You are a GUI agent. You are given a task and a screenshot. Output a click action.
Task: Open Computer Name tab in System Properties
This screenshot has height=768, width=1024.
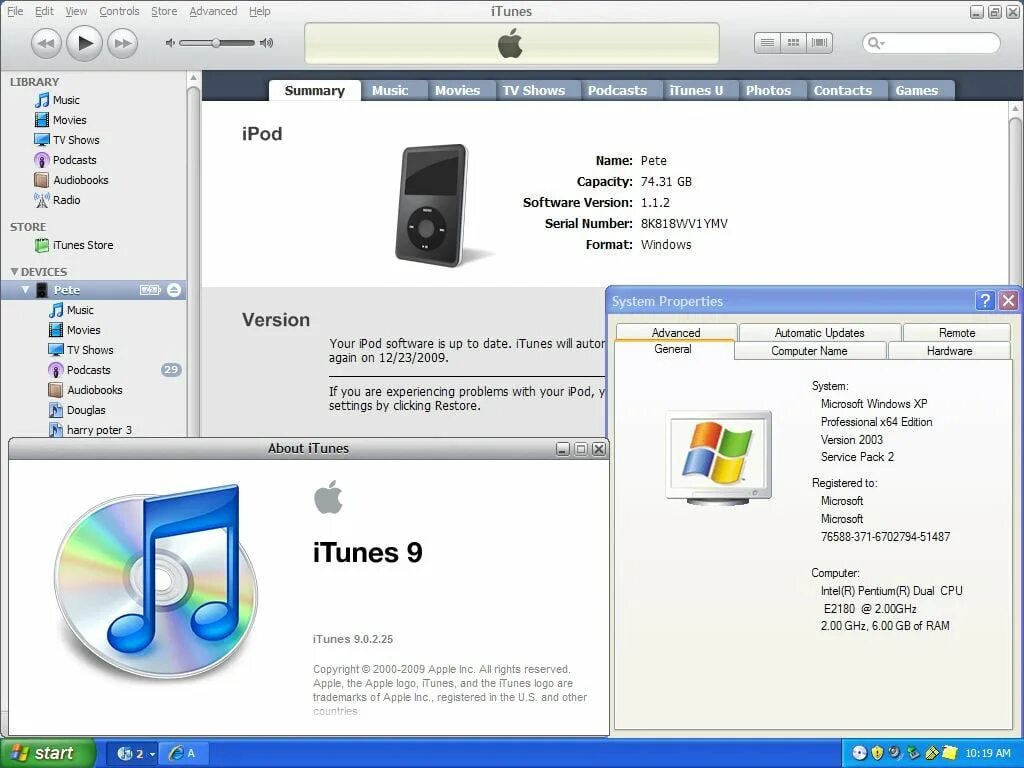(x=809, y=351)
